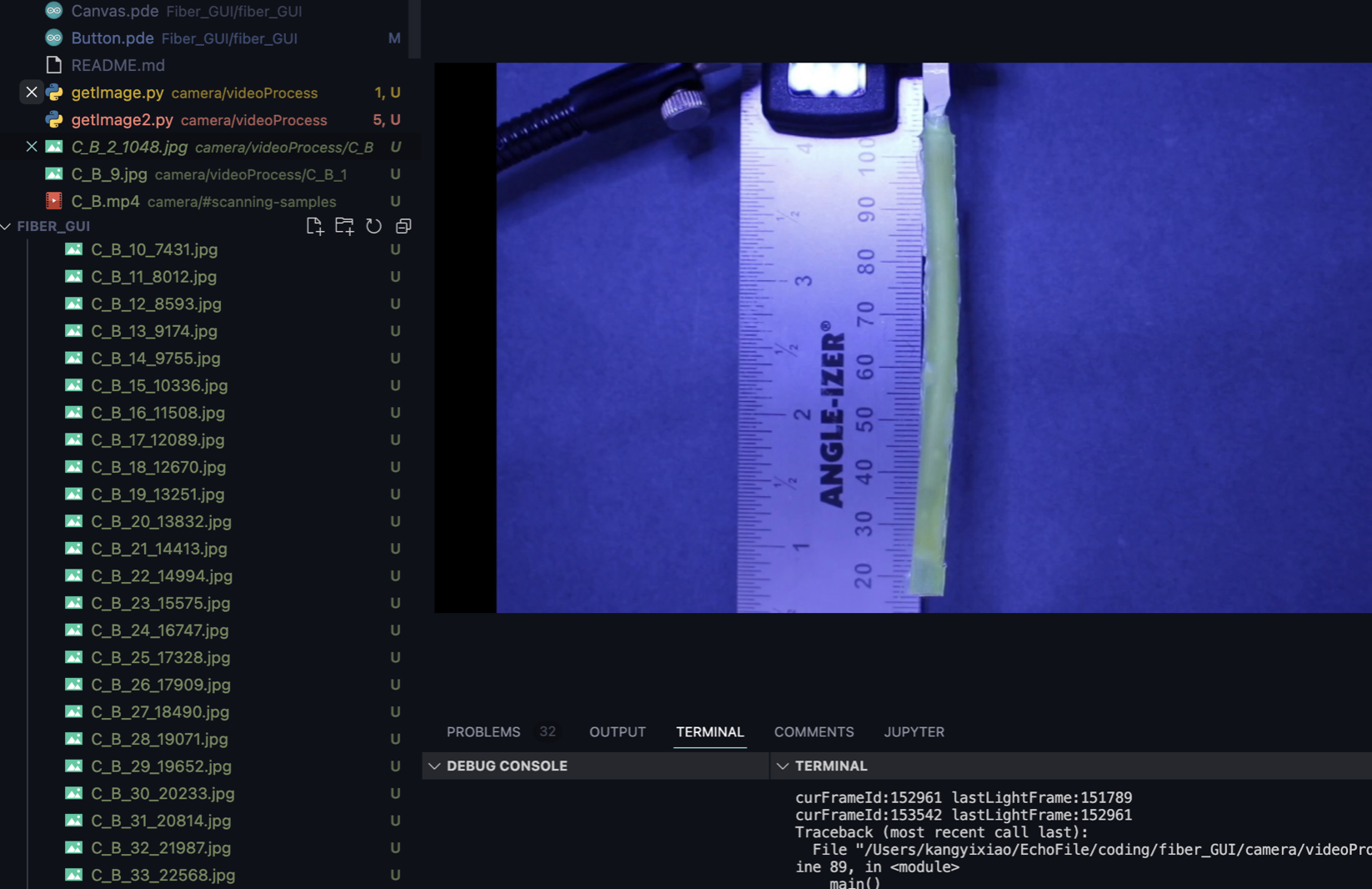The image size is (1372, 889).
Task: Select the TERMINAL tab
Action: 710,732
